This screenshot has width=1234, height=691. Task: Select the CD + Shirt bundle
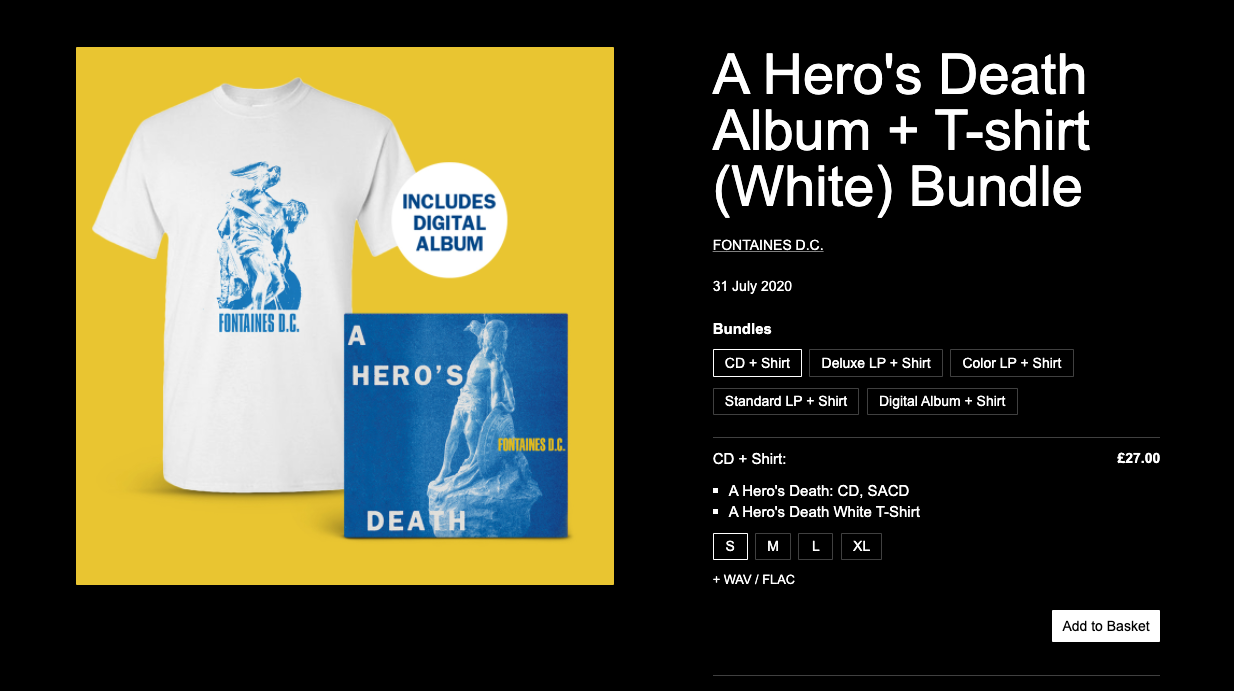coord(757,363)
